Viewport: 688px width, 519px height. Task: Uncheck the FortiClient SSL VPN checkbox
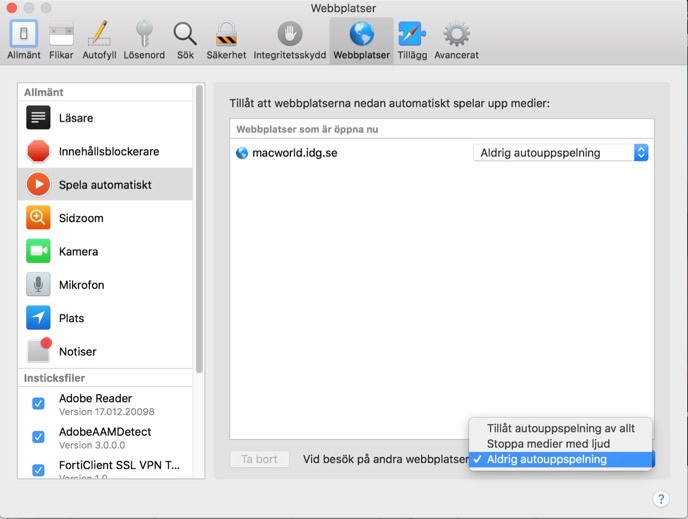38,470
